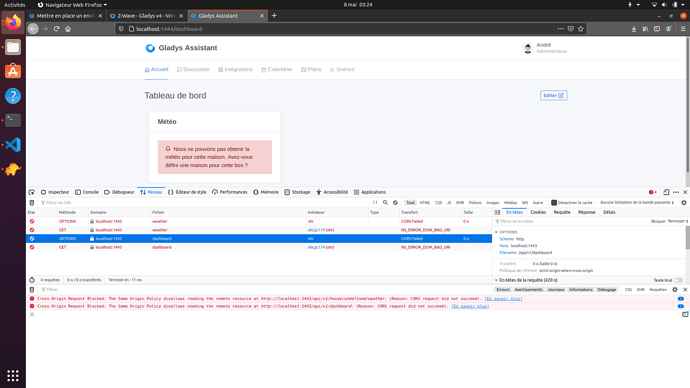690x388 pixels.
Task: Open the Navigateur Web Firefox app menu
Action: pos(72,5)
